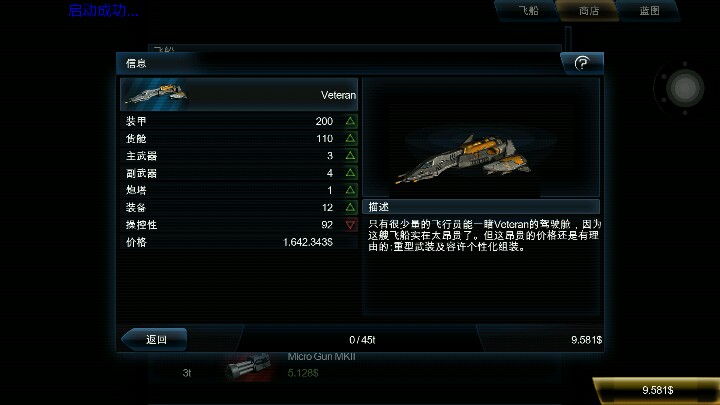Click the large Veteran ship preview image
Screen dimensions: 720x405
[x=464, y=158]
